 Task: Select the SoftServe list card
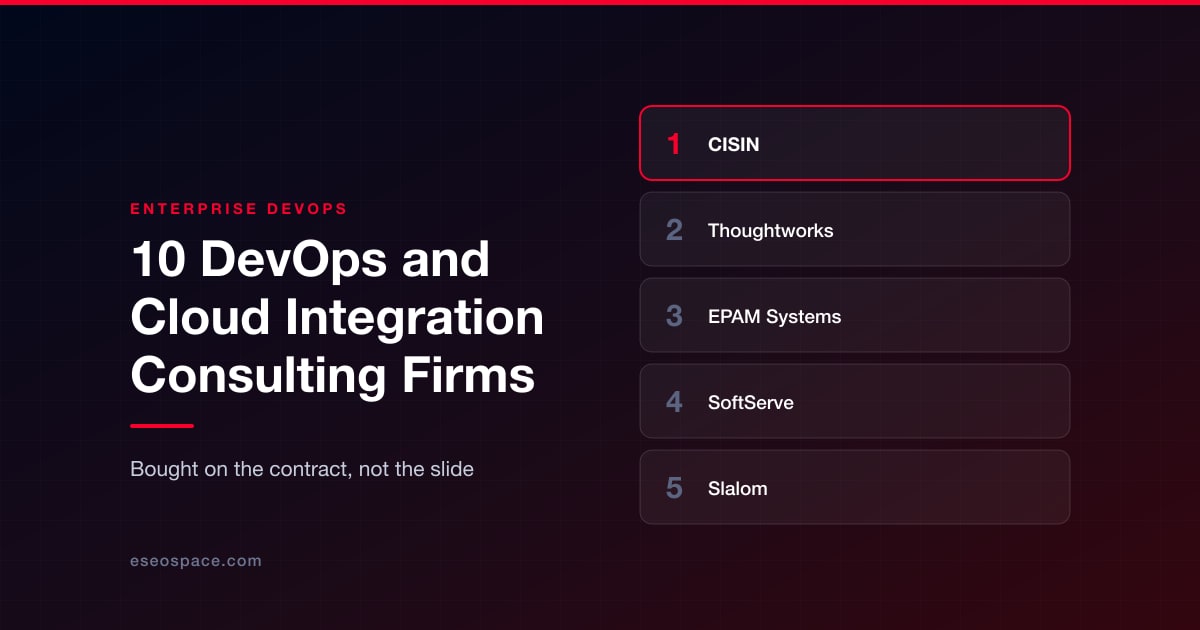click(855, 401)
